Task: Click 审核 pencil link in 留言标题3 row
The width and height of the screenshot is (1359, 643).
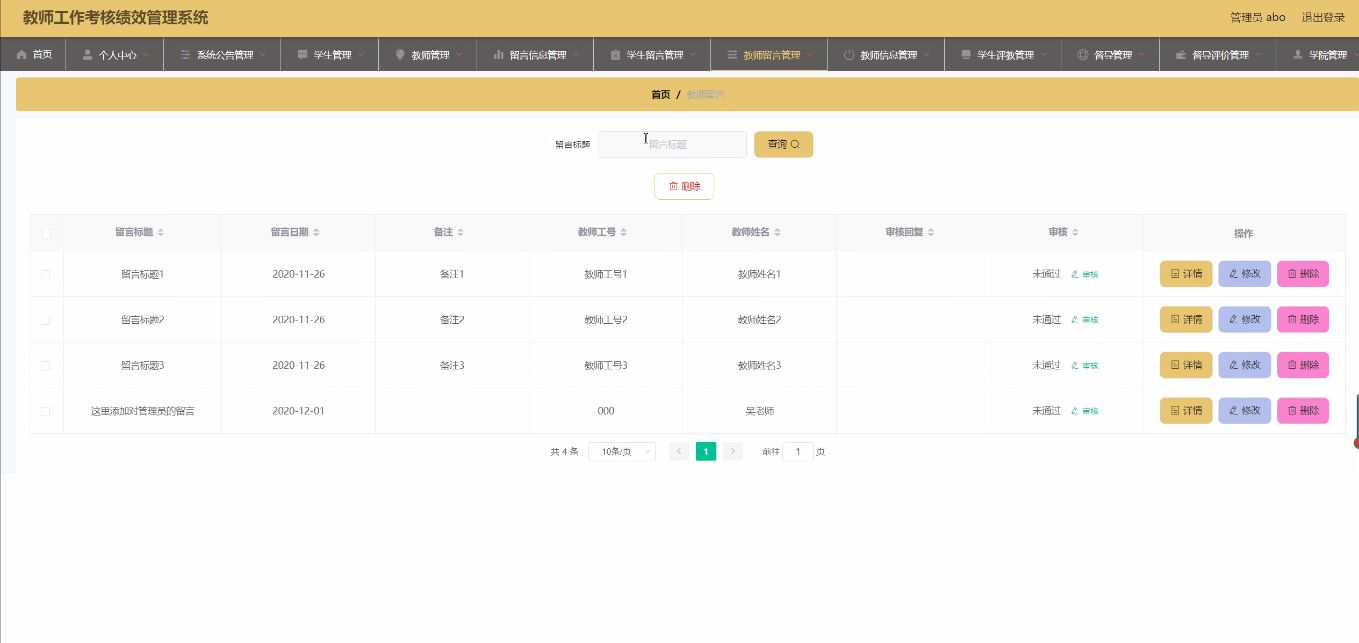Action: click(1085, 366)
